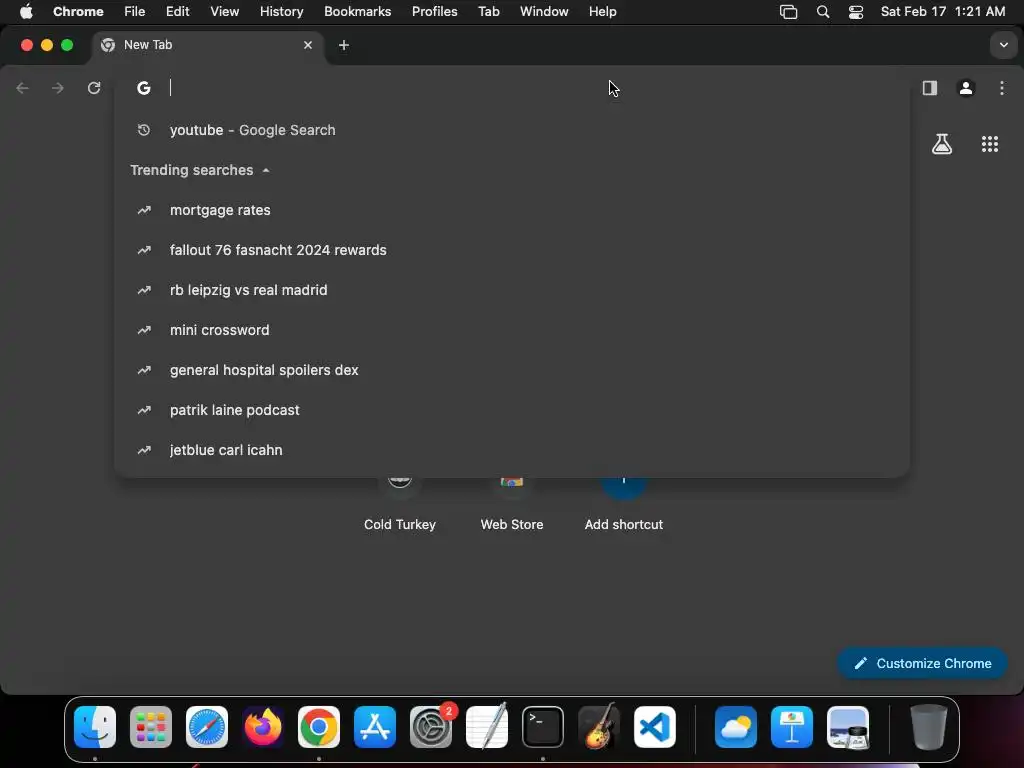
Task: Click the forward navigation arrow
Action: pyautogui.click(x=58, y=88)
